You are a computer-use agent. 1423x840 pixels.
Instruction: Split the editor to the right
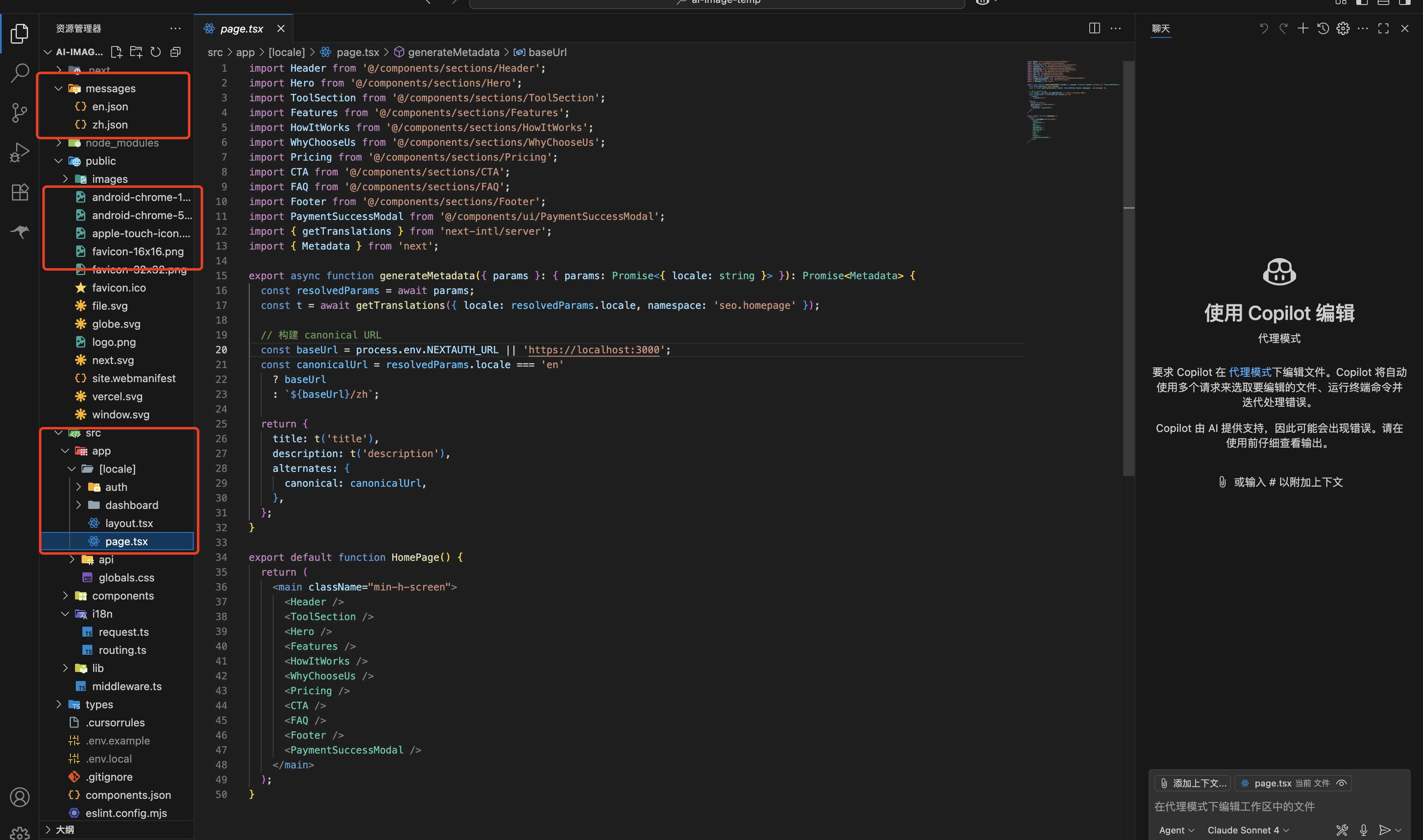click(1094, 28)
